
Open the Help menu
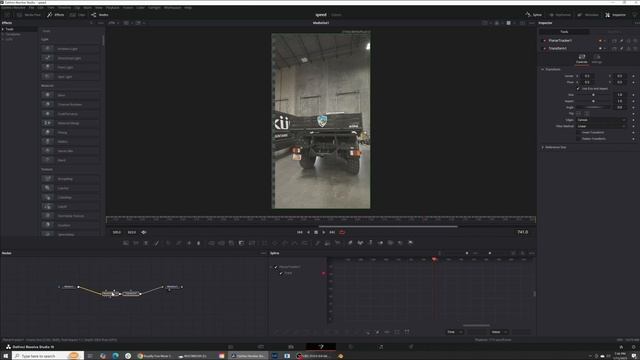tap(188, 7)
